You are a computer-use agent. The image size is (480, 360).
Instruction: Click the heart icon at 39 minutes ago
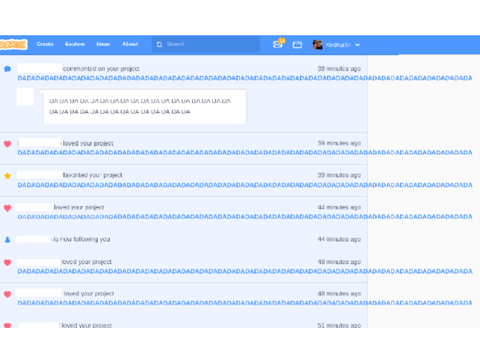7,144
